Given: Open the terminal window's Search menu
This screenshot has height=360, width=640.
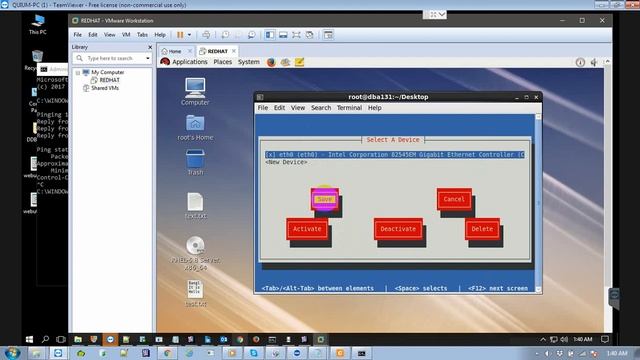Looking at the screenshot, I should tap(321, 108).
